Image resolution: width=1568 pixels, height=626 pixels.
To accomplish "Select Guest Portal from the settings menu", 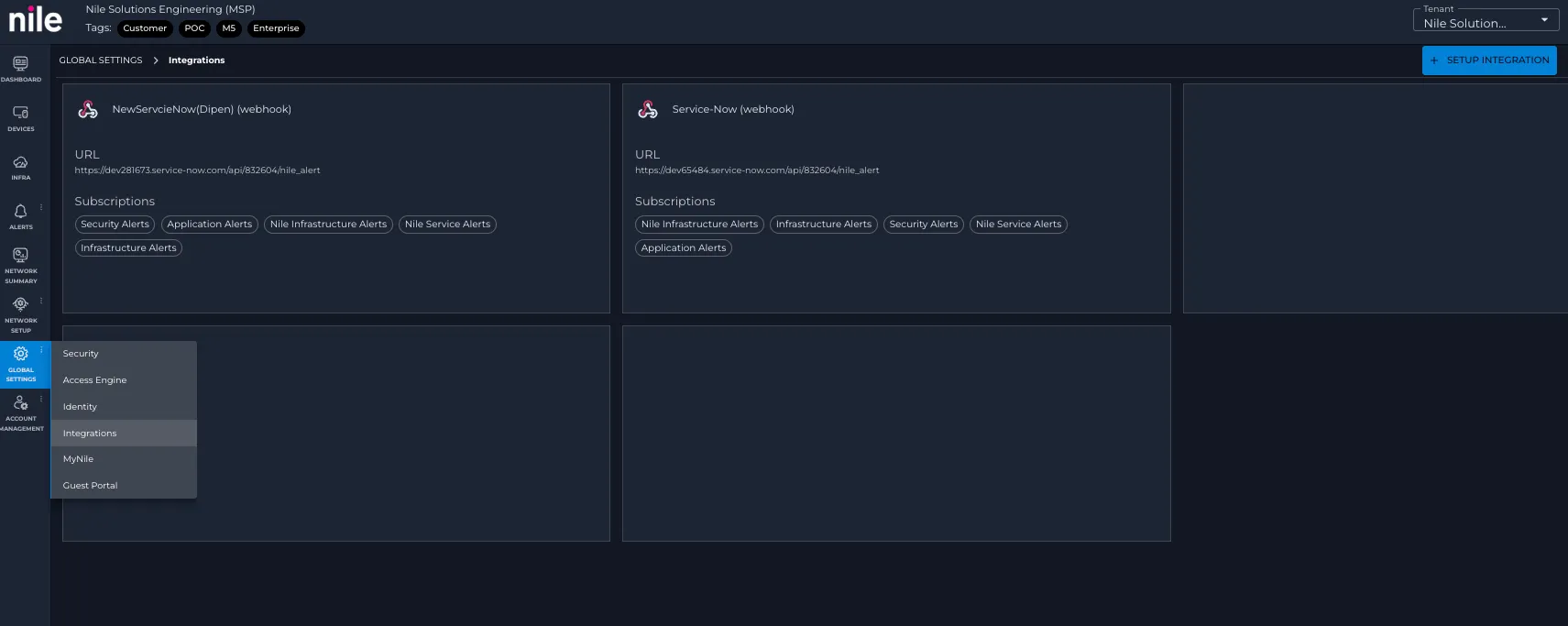I will click(124, 486).
